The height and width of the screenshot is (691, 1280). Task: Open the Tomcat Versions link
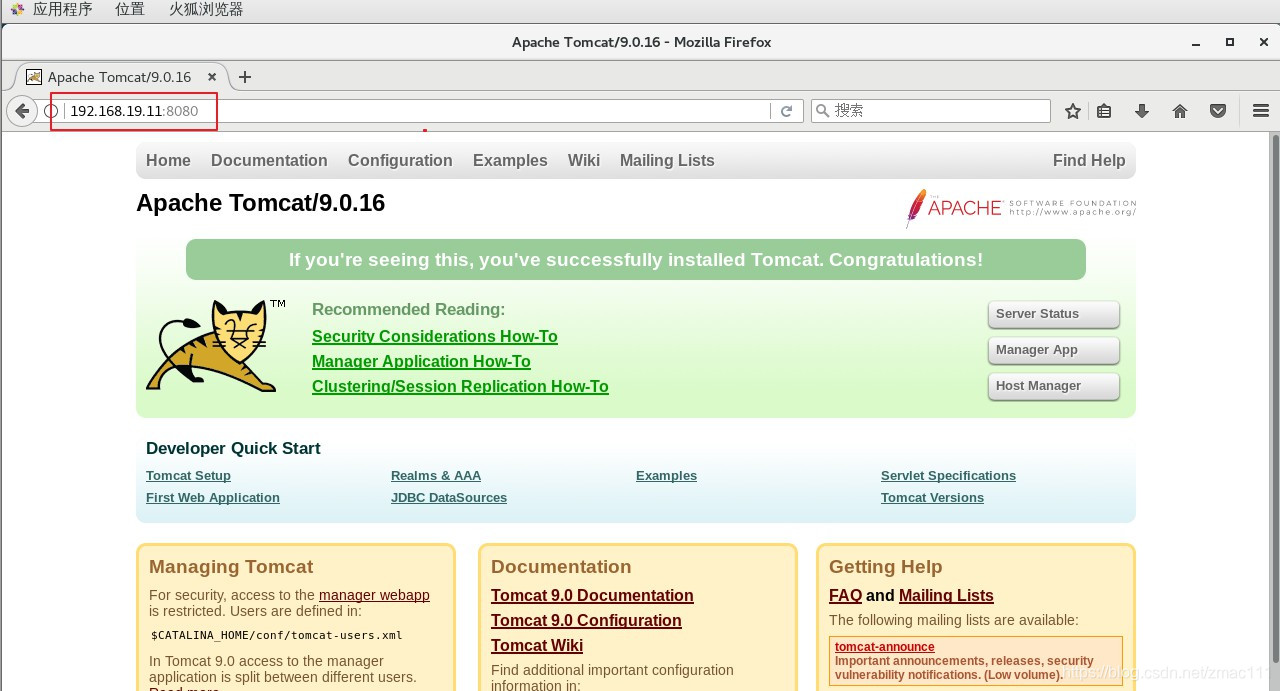point(932,498)
